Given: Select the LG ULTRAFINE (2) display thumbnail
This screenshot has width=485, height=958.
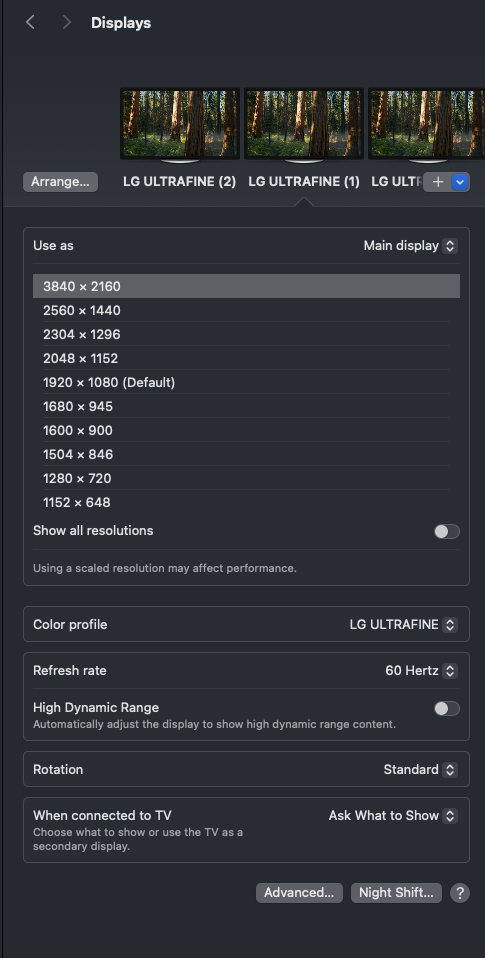Looking at the screenshot, I should [180, 125].
